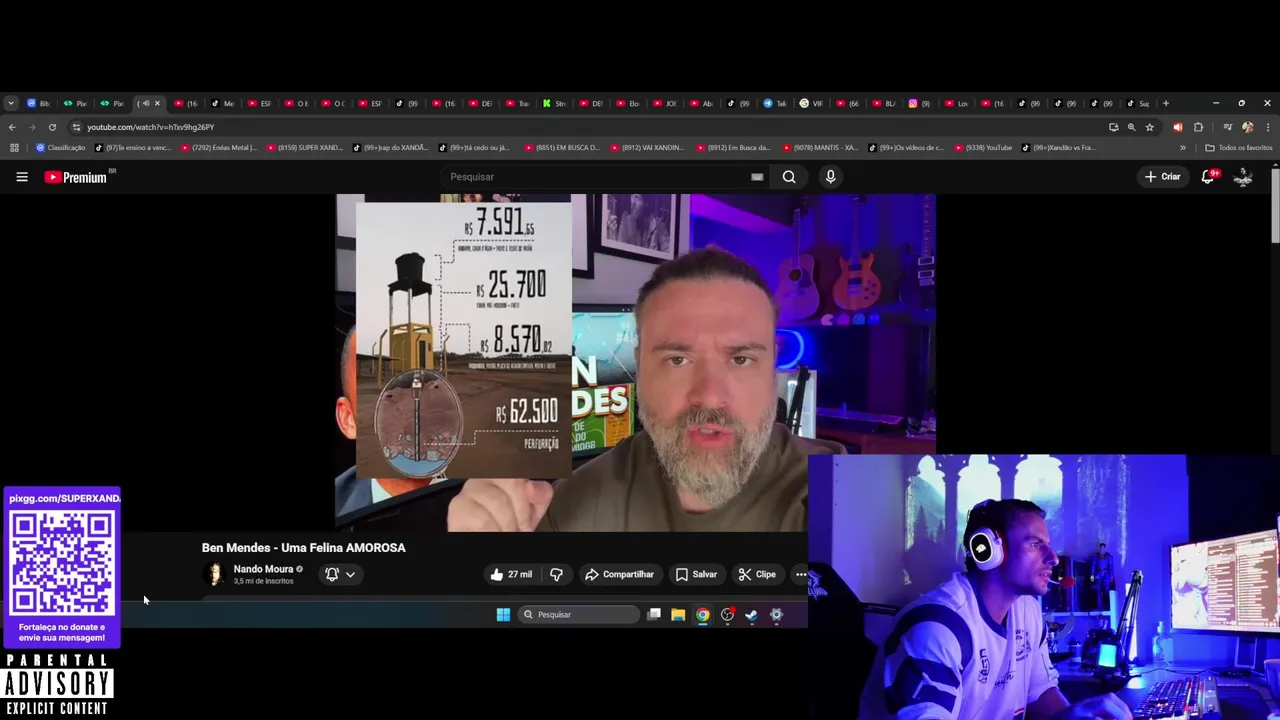1280x720 pixels.
Task: Like the video showing 27 mil
Action: click(510, 574)
